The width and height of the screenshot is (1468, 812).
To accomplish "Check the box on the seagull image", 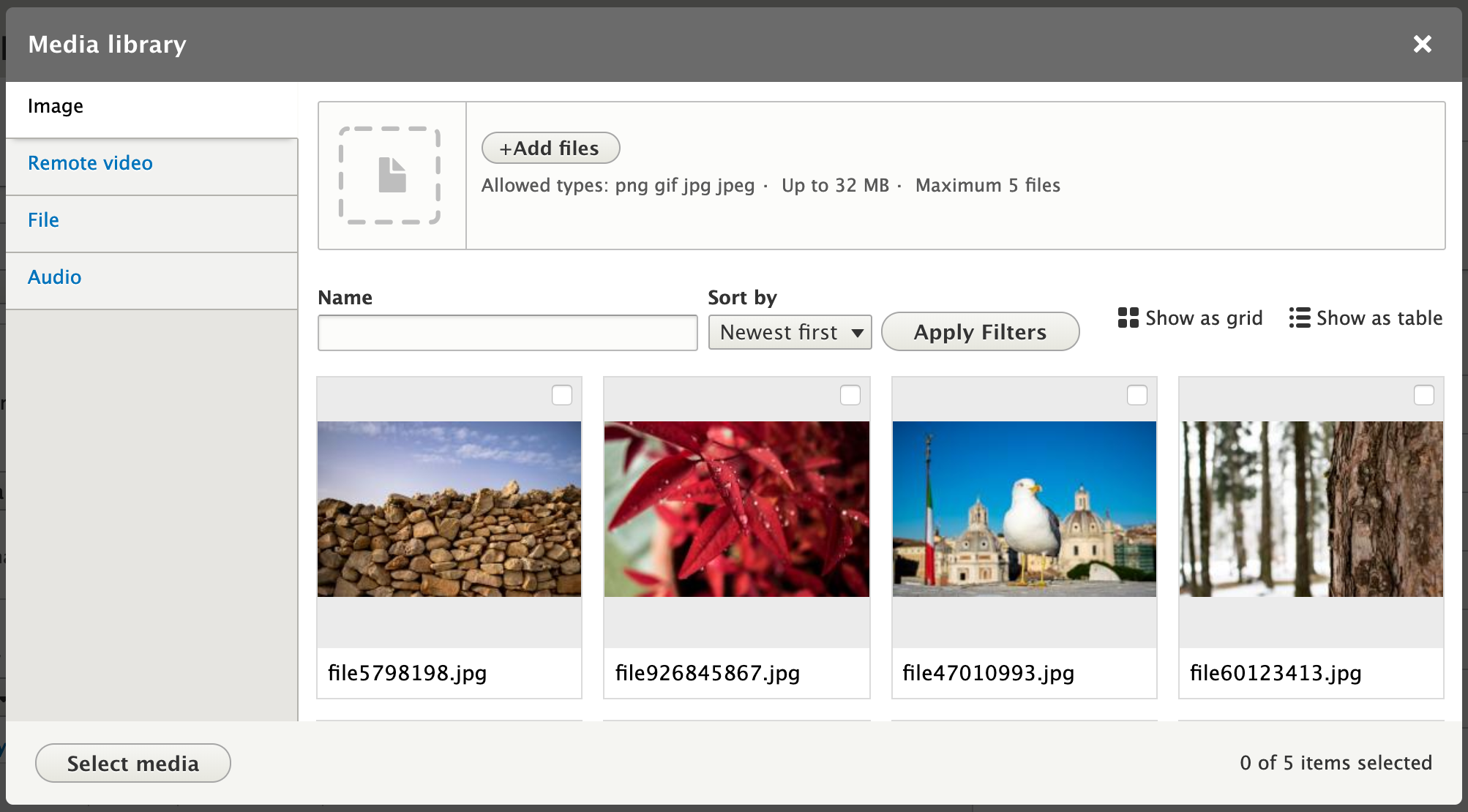I will [x=1138, y=395].
